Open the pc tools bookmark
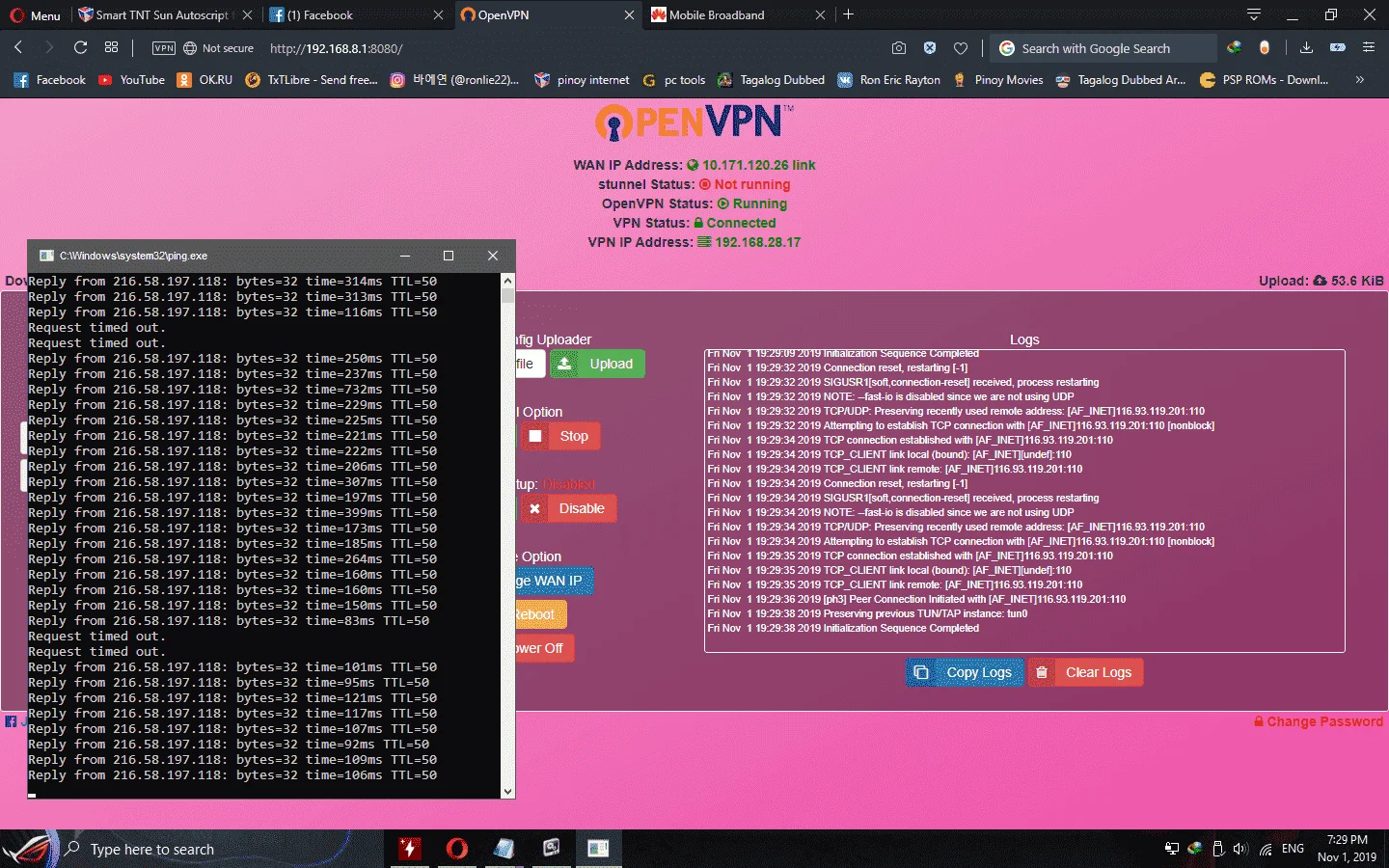The image size is (1389, 868). [674, 80]
